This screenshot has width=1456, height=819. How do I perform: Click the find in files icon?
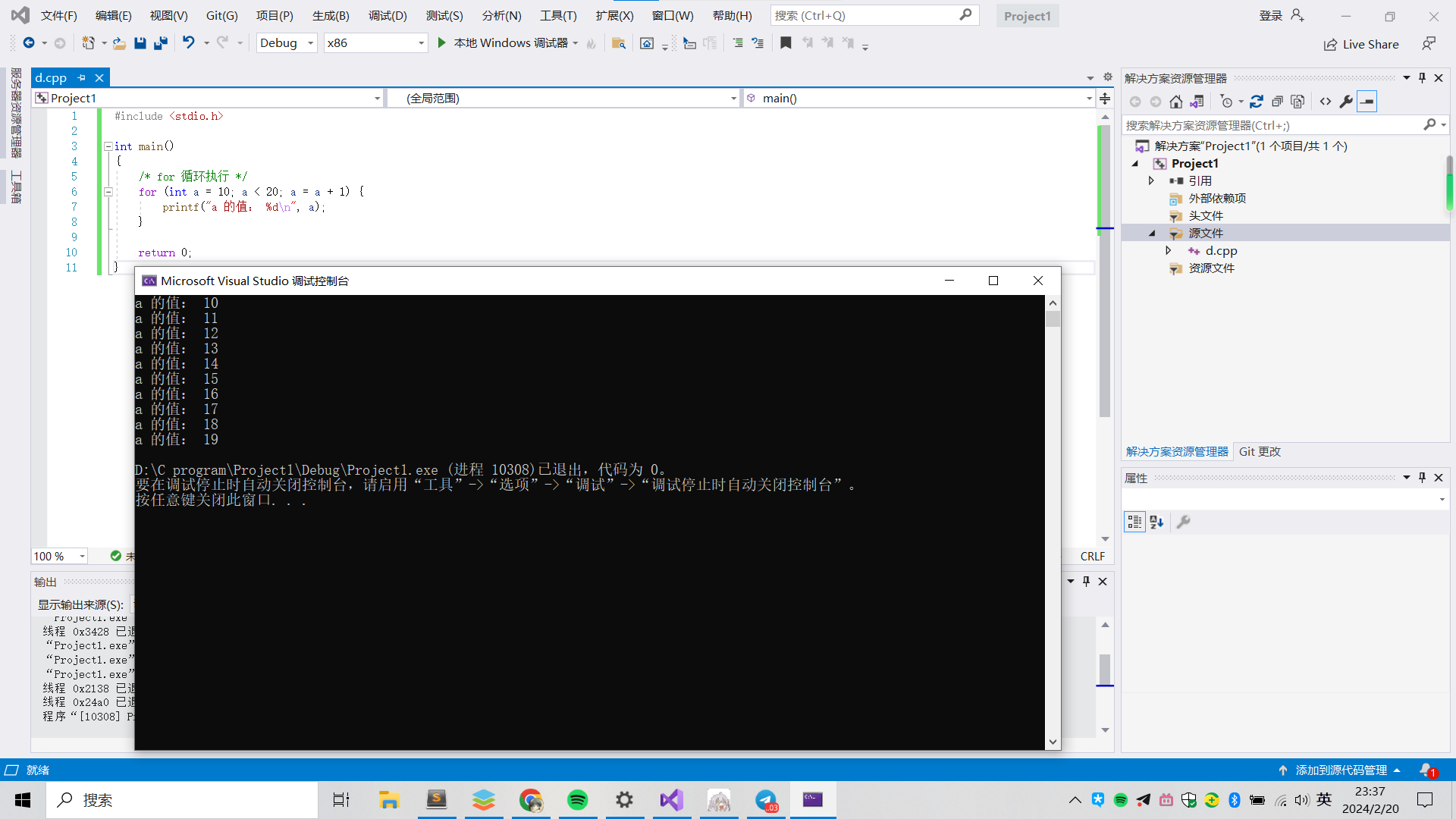(619, 43)
